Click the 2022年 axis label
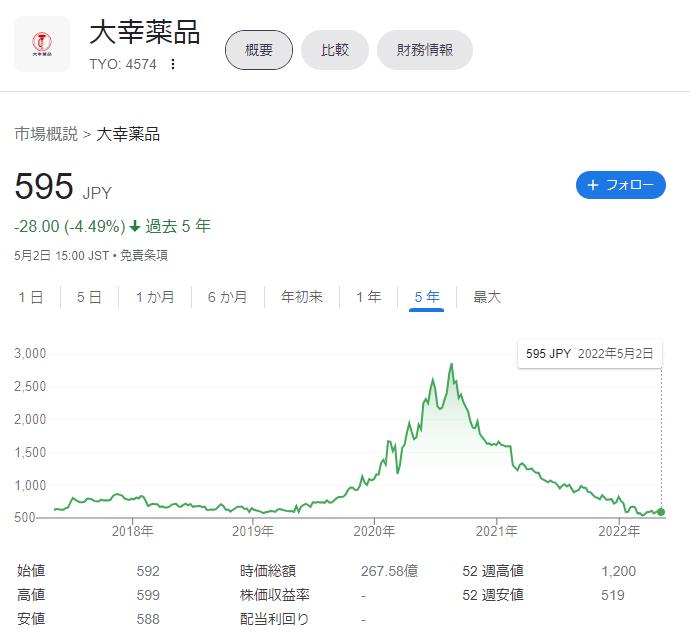 coord(619,531)
